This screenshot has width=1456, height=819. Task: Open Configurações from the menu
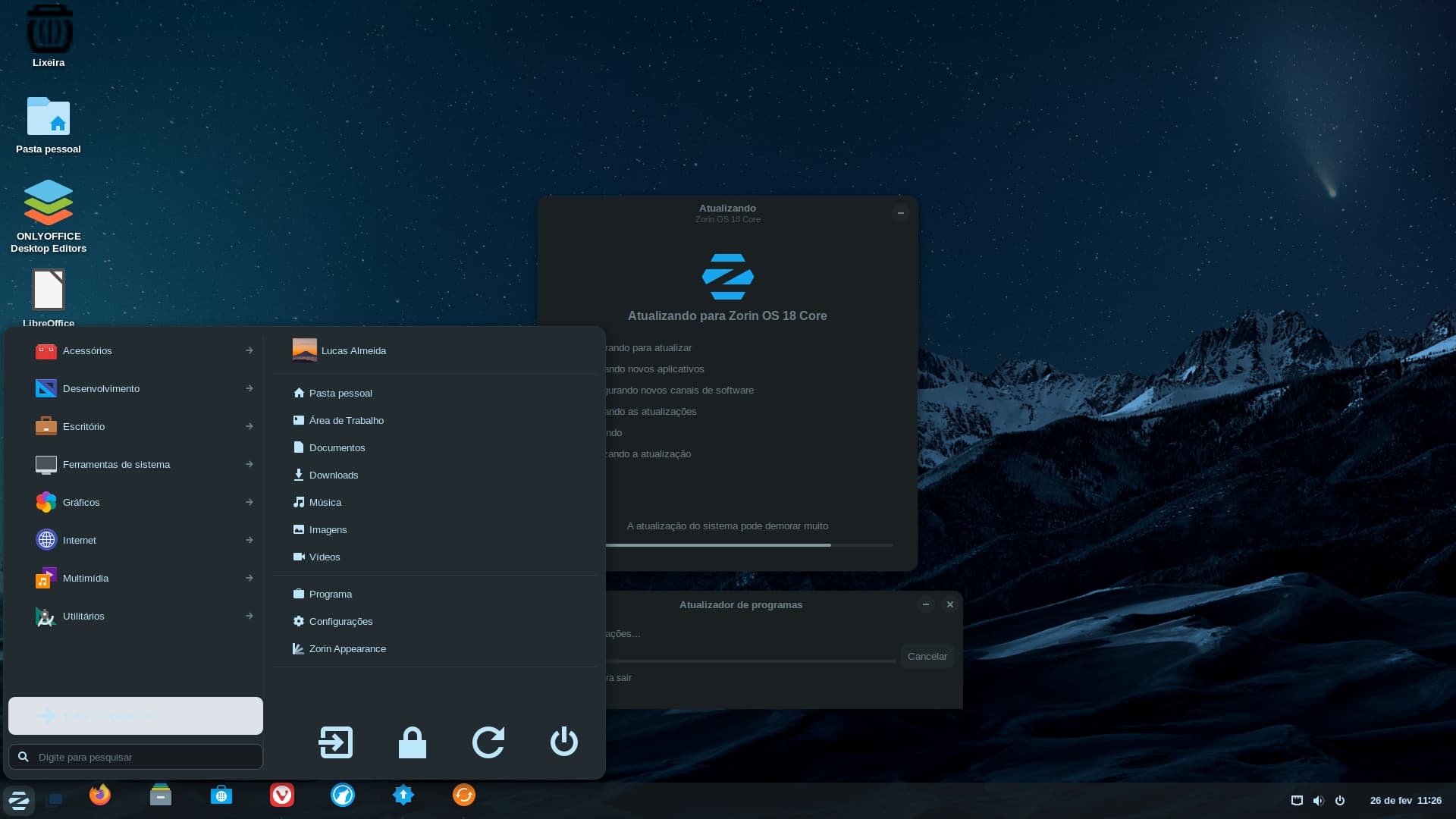tap(340, 621)
